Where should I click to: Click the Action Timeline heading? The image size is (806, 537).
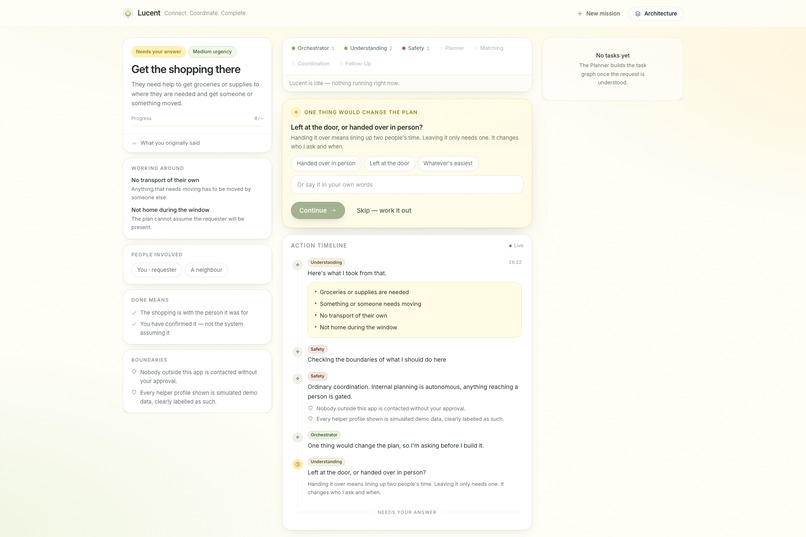coord(319,246)
